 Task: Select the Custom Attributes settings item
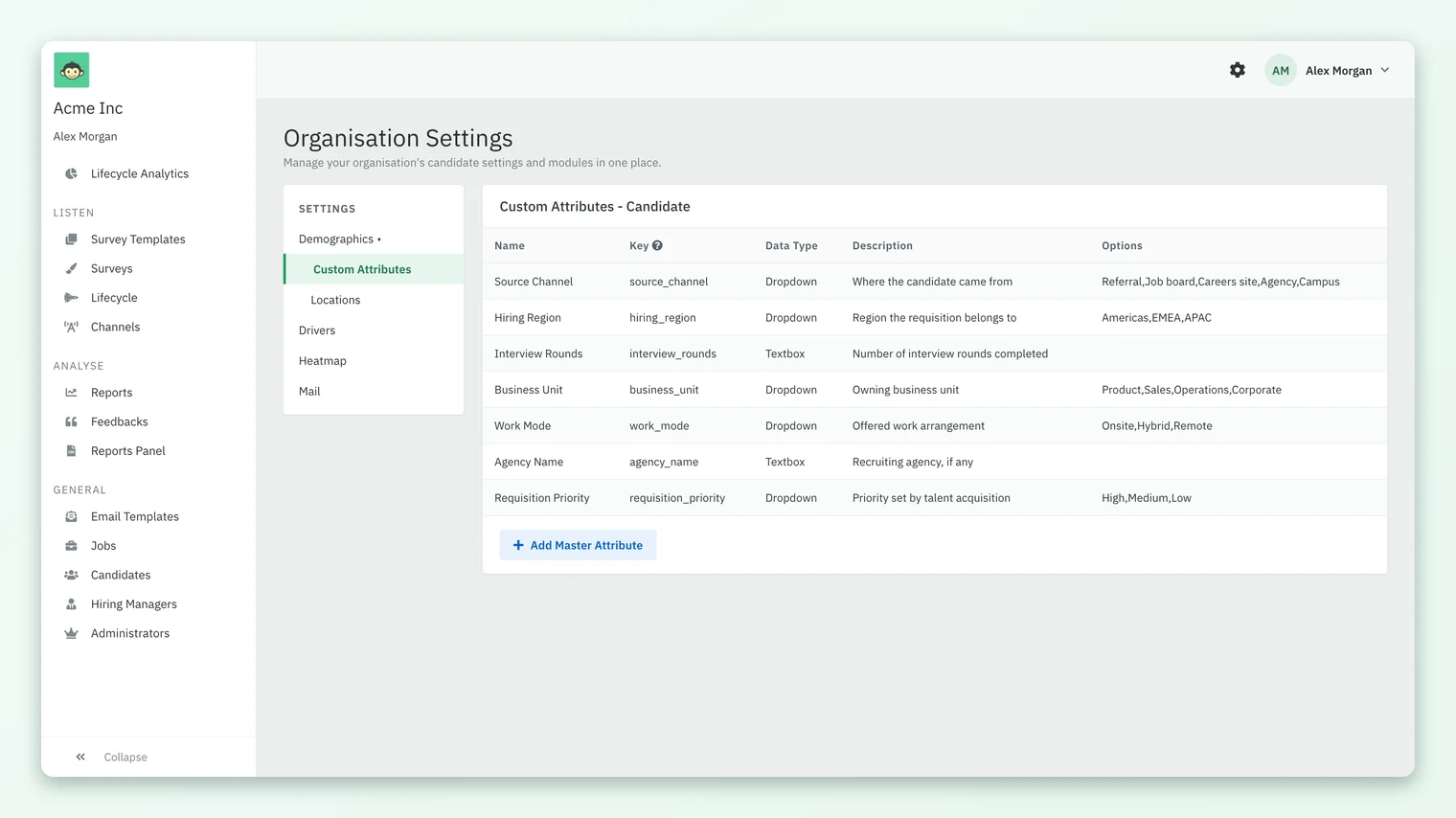[374, 269]
